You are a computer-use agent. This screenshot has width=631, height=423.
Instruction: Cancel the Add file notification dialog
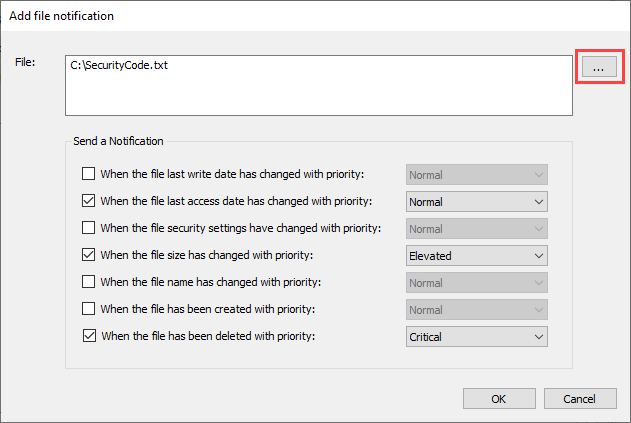(580, 398)
